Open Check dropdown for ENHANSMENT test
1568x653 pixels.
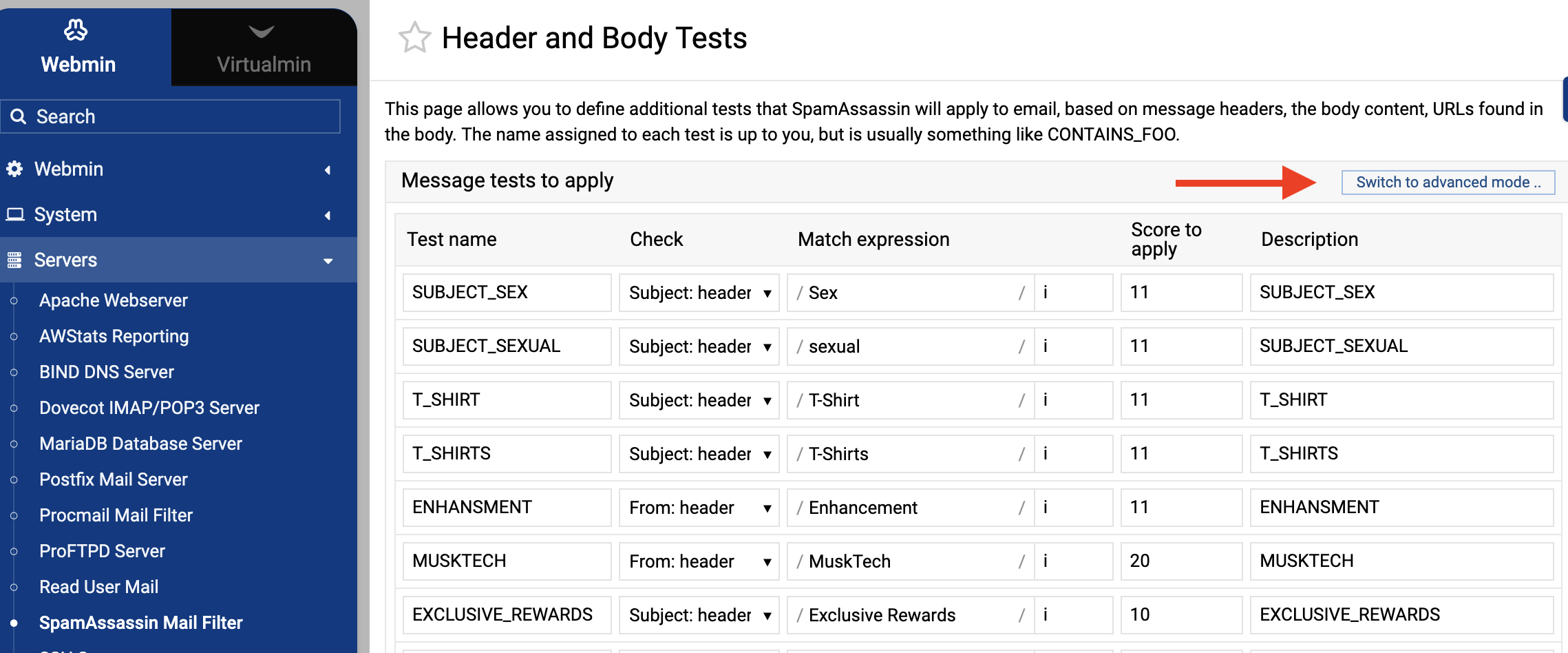[699, 508]
